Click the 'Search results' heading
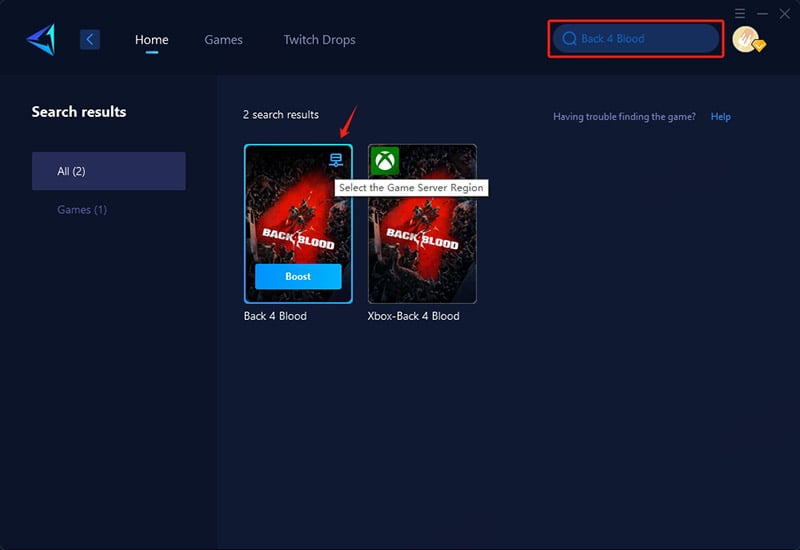 click(x=79, y=112)
